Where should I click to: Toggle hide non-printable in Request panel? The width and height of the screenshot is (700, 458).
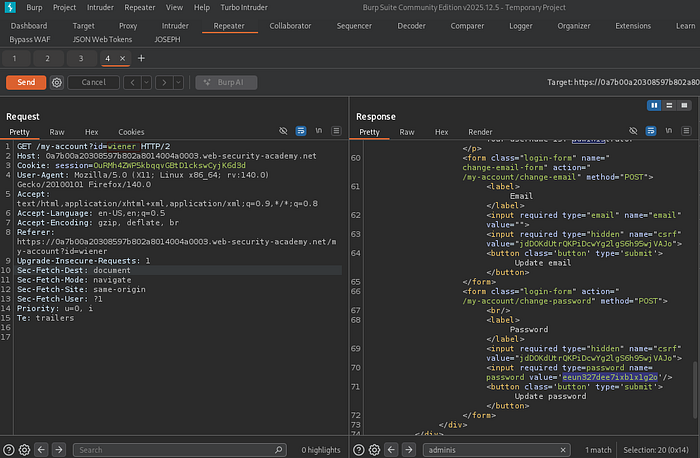point(283,131)
